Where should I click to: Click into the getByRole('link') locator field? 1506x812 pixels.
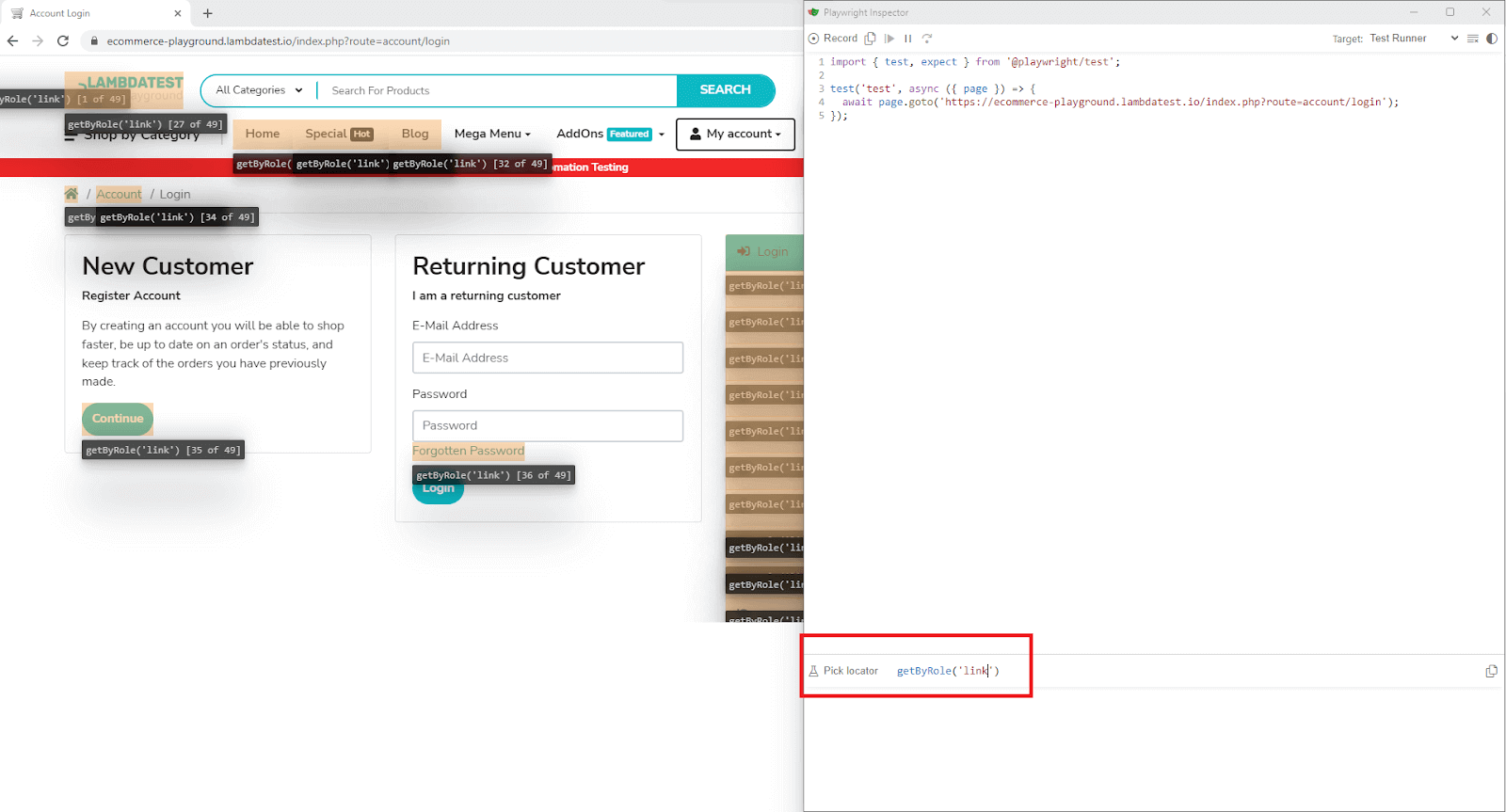point(948,671)
